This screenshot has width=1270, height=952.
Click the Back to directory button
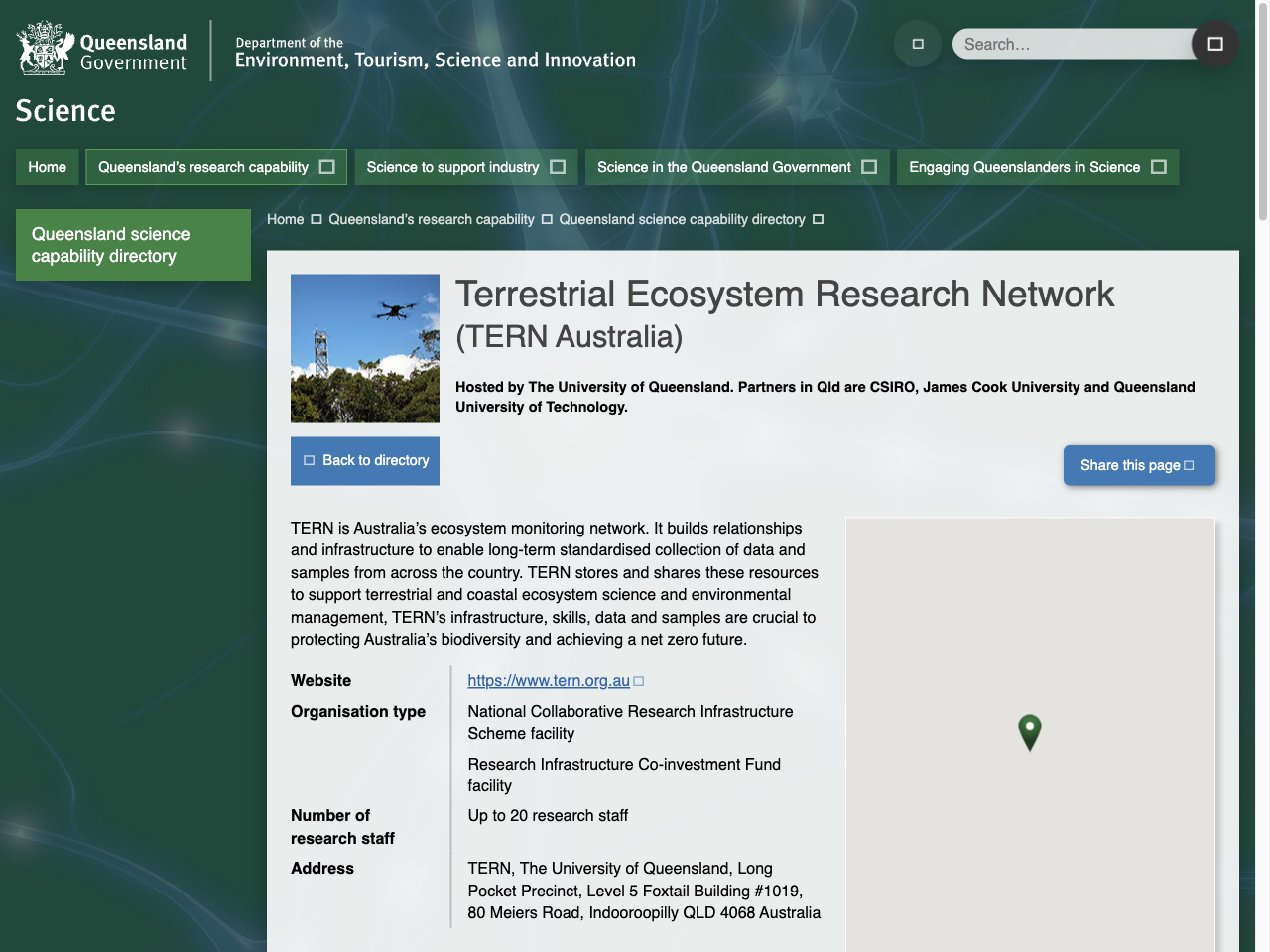(364, 460)
